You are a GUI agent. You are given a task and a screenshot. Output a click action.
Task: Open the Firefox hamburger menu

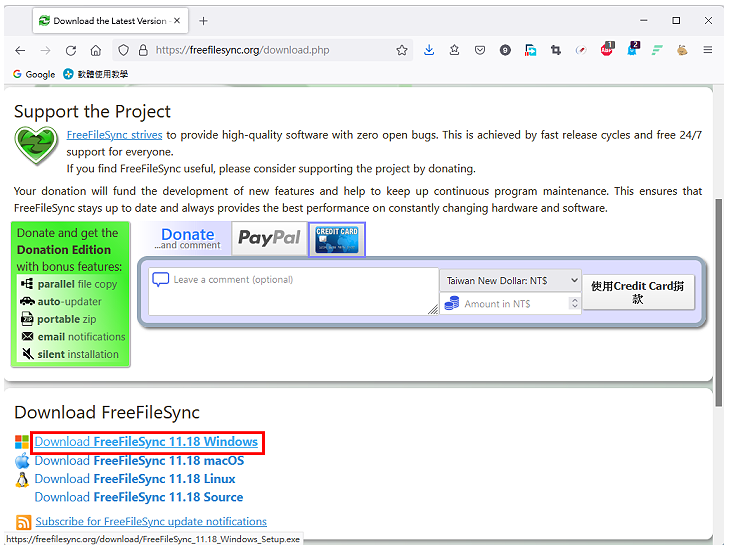[708, 50]
